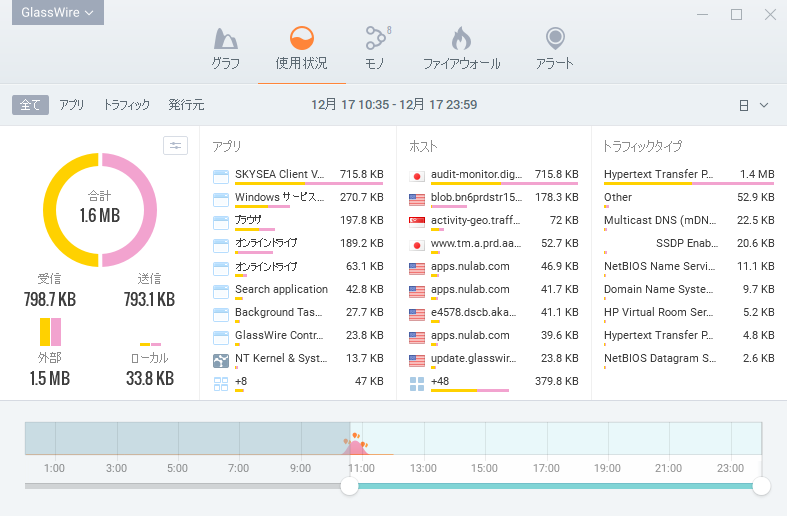Click Japan flag beside audit-monitor host
The width and height of the screenshot is (787, 516).
click(417, 177)
